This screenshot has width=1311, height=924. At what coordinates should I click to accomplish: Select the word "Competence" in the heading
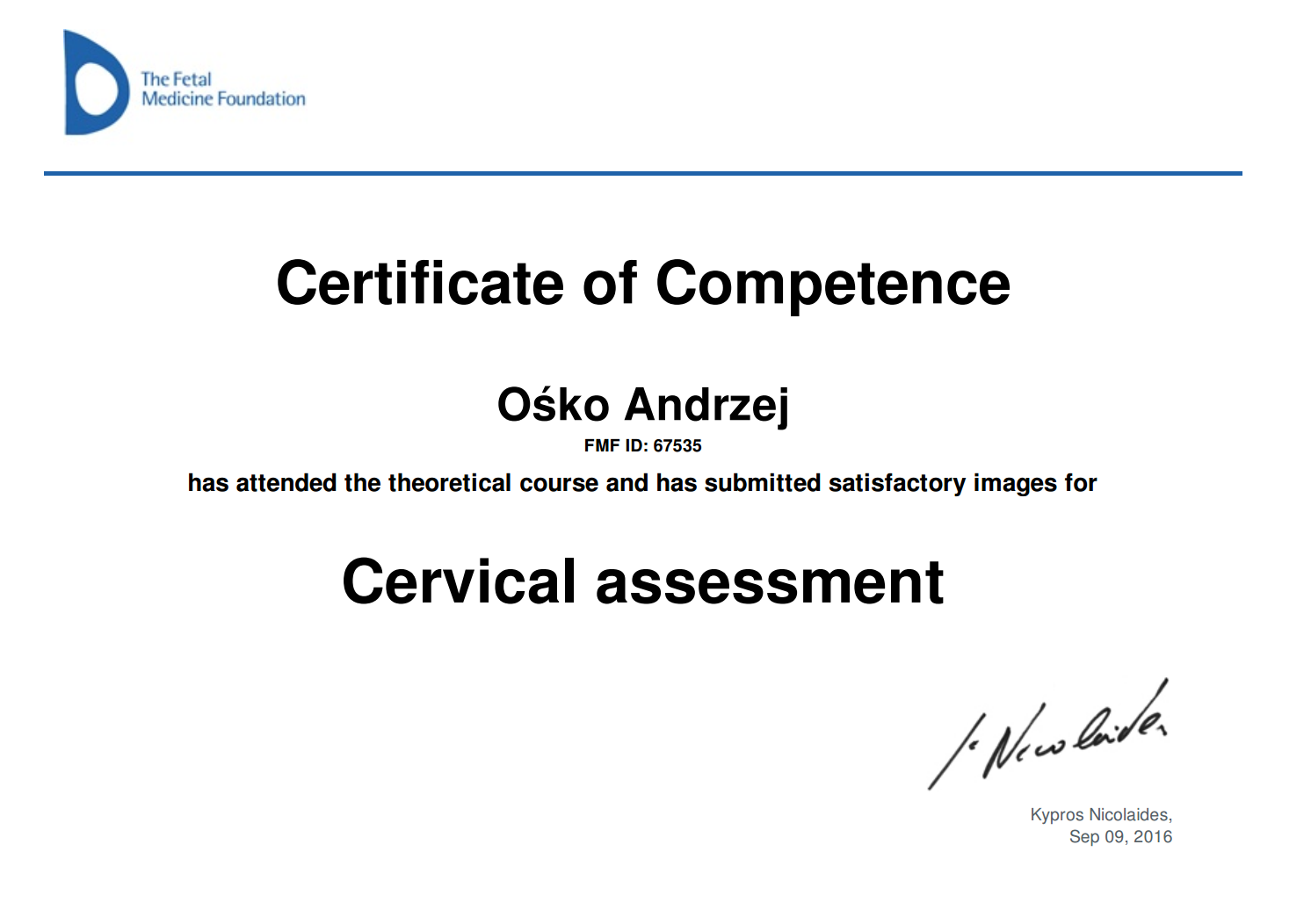point(832,284)
